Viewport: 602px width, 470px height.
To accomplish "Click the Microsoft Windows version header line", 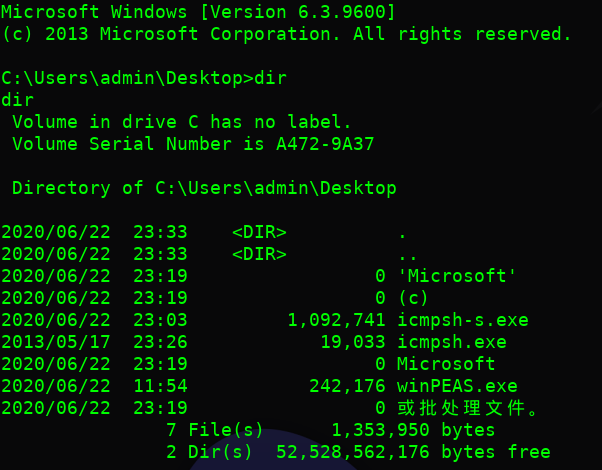I will tap(198, 12).
